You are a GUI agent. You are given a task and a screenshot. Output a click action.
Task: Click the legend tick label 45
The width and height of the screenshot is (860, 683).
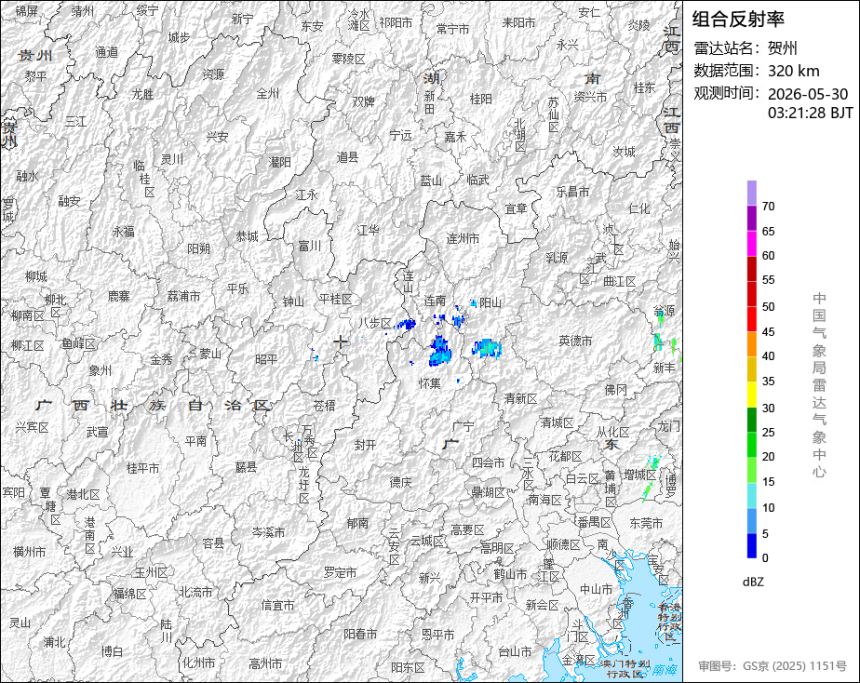pyautogui.click(x=768, y=332)
